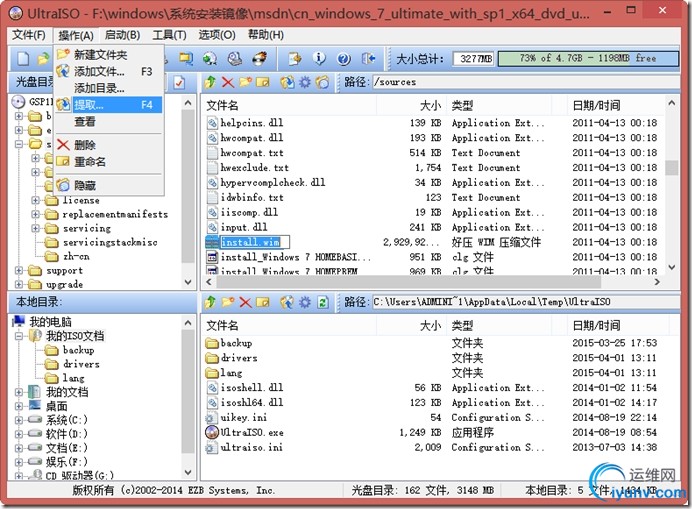
Task: Choose 添加文件... F3 menu entry
Action: click(x=109, y=72)
